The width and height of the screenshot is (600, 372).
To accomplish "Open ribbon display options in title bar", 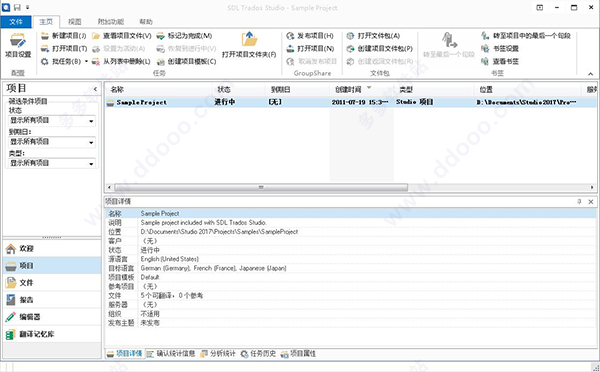I will 540,7.
